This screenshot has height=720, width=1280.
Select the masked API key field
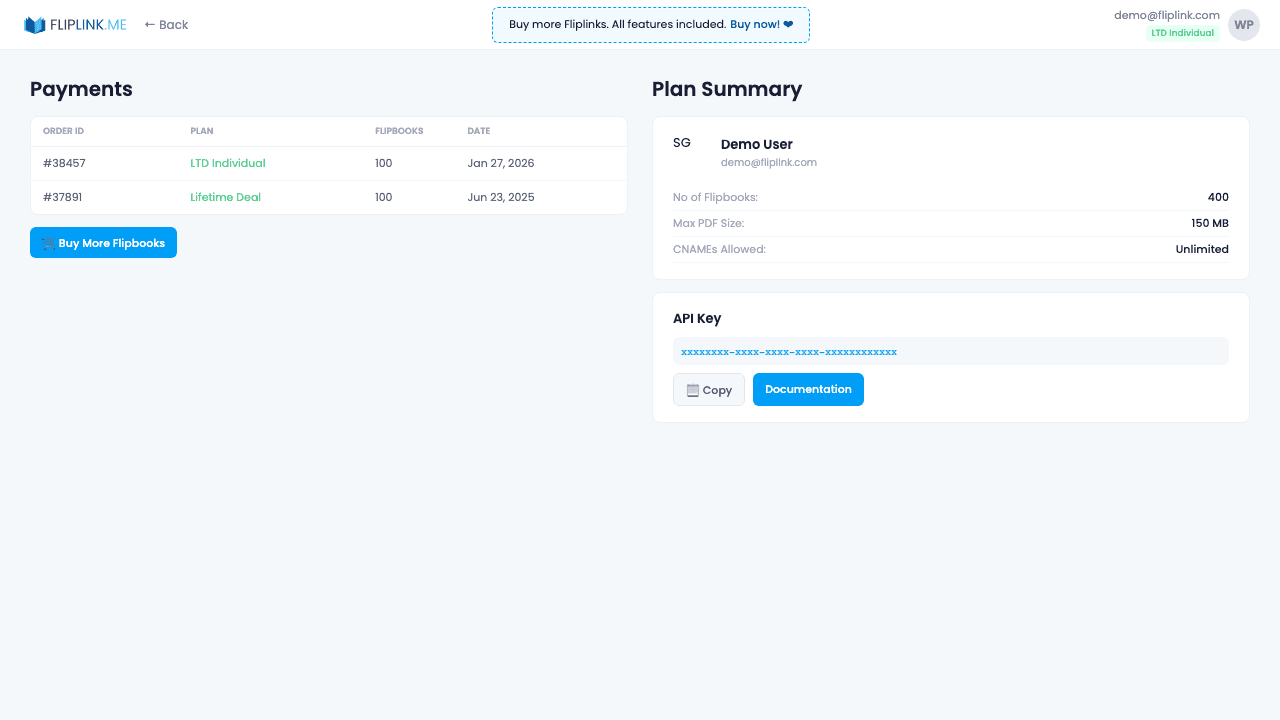tap(950, 351)
